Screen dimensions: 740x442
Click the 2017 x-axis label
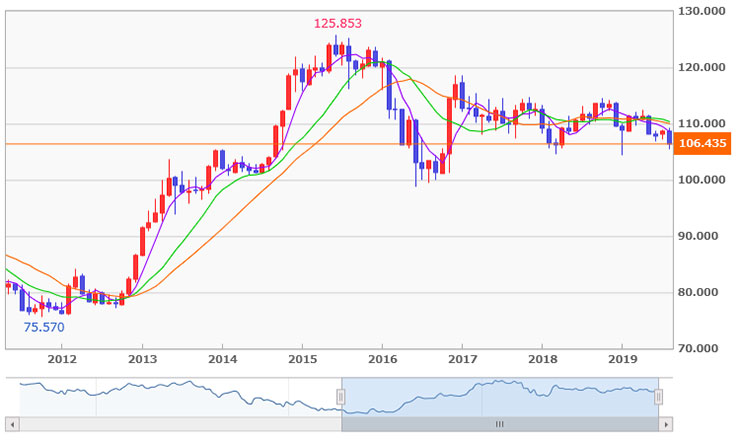(462, 359)
